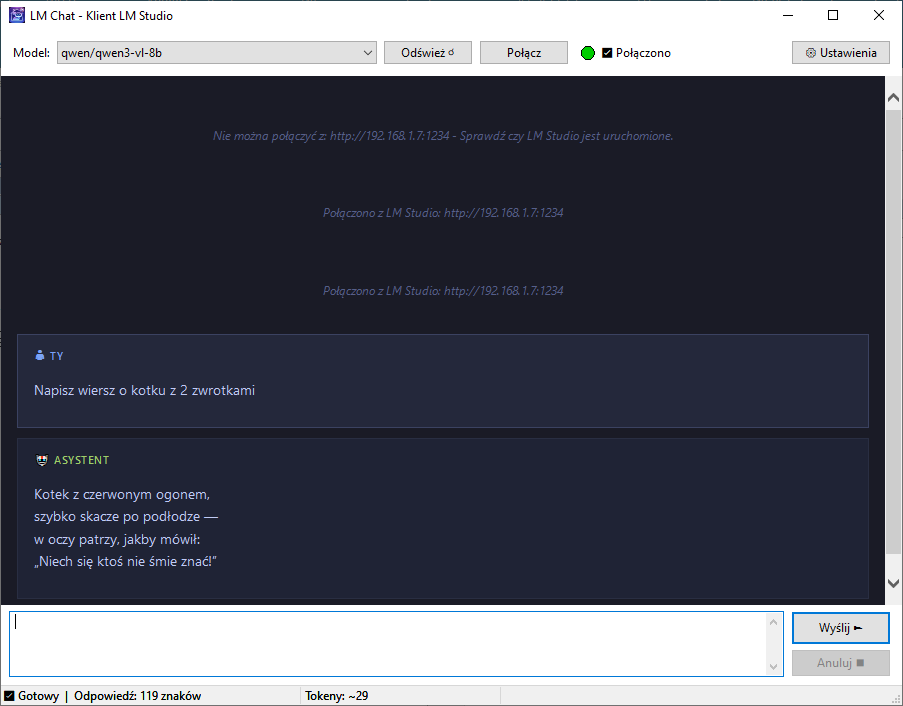
Task: Click the LM Chat app icon in title bar
Action: pos(17,15)
